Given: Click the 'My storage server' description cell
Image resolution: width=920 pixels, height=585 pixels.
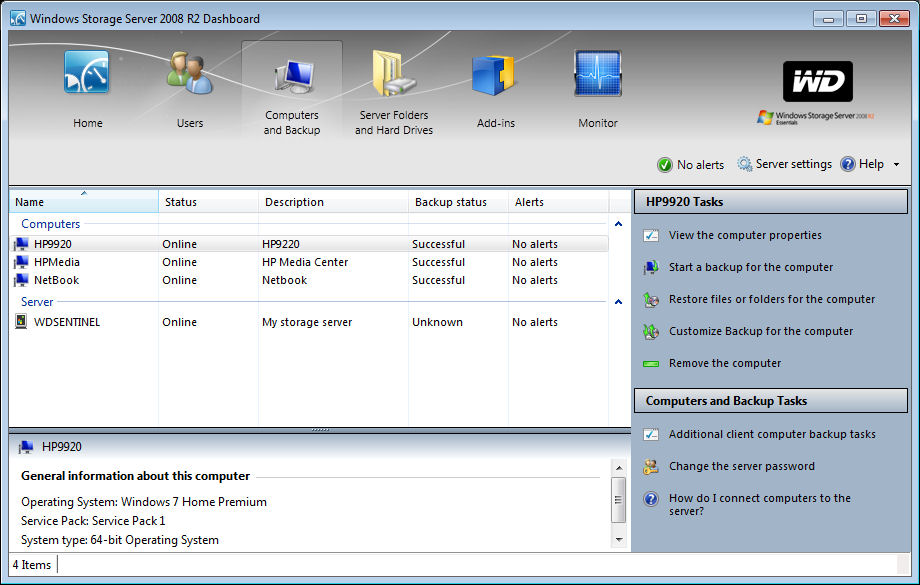Looking at the screenshot, I should click(307, 322).
